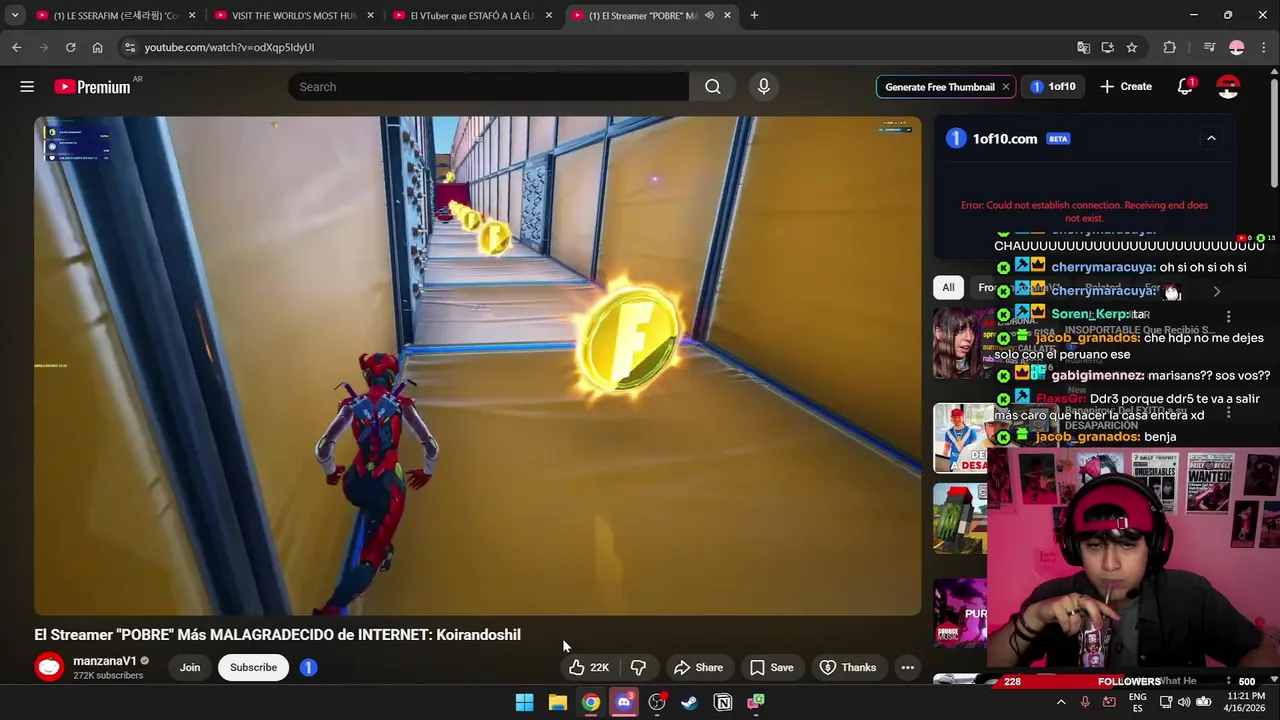Close the VISIT THE WORLD'S MOST tab
1280x720 pixels.
[370, 15]
